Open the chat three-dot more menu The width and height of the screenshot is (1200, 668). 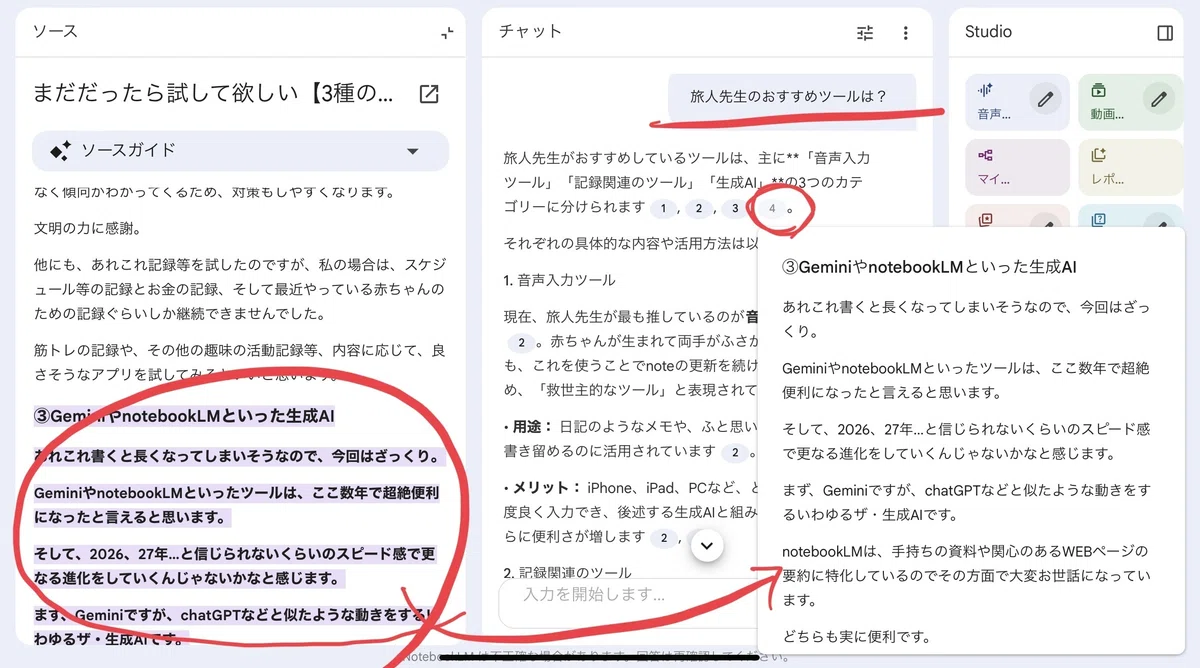coord(905,33)
